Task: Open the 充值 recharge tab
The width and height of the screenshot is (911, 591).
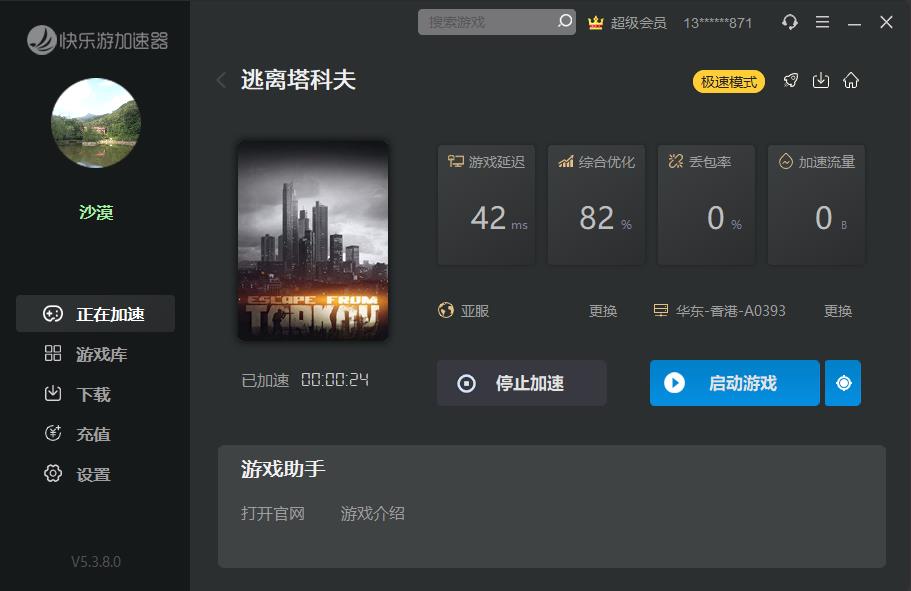Action: pos(95,434)
